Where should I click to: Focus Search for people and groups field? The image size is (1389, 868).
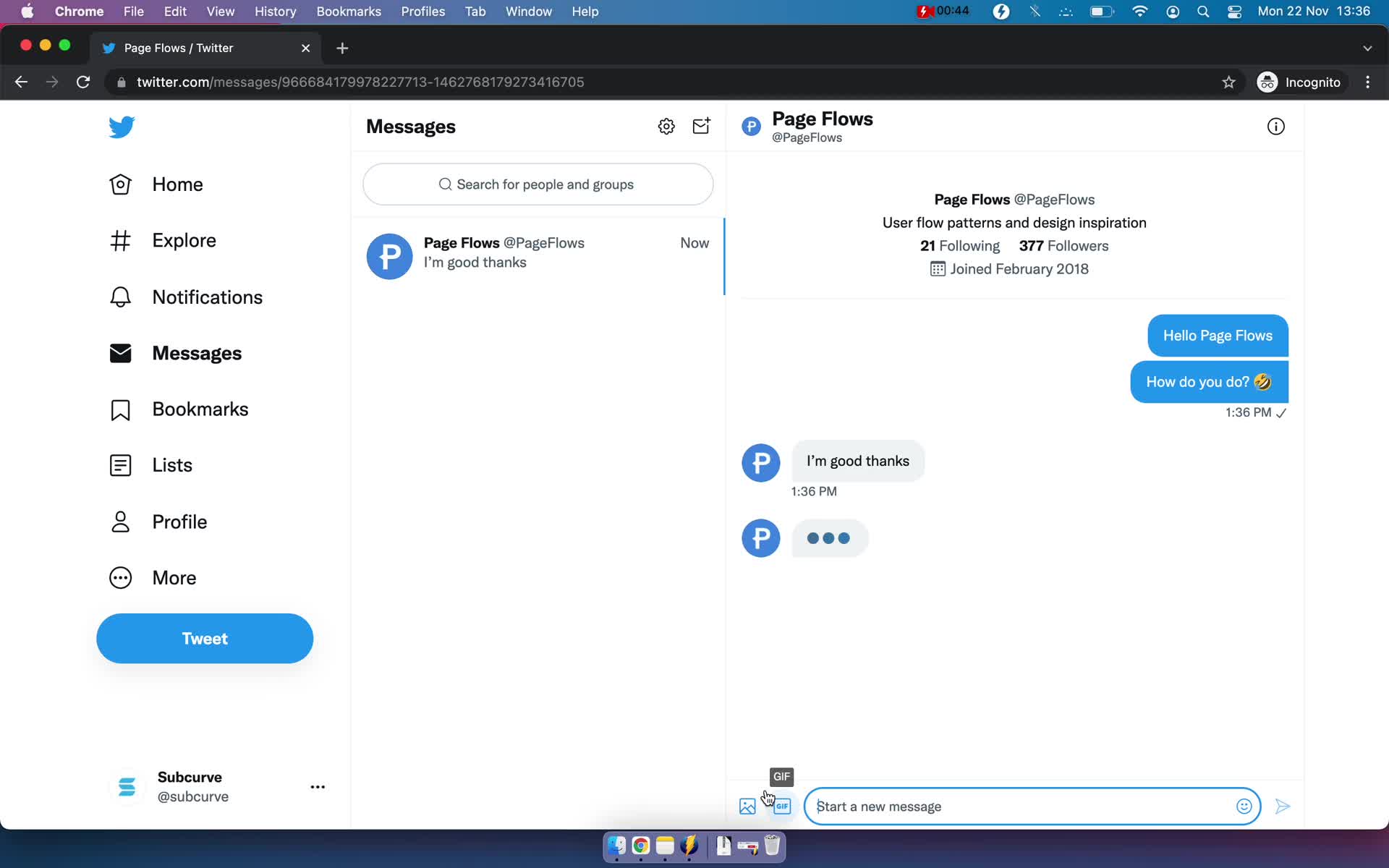[x=538, y=184]
